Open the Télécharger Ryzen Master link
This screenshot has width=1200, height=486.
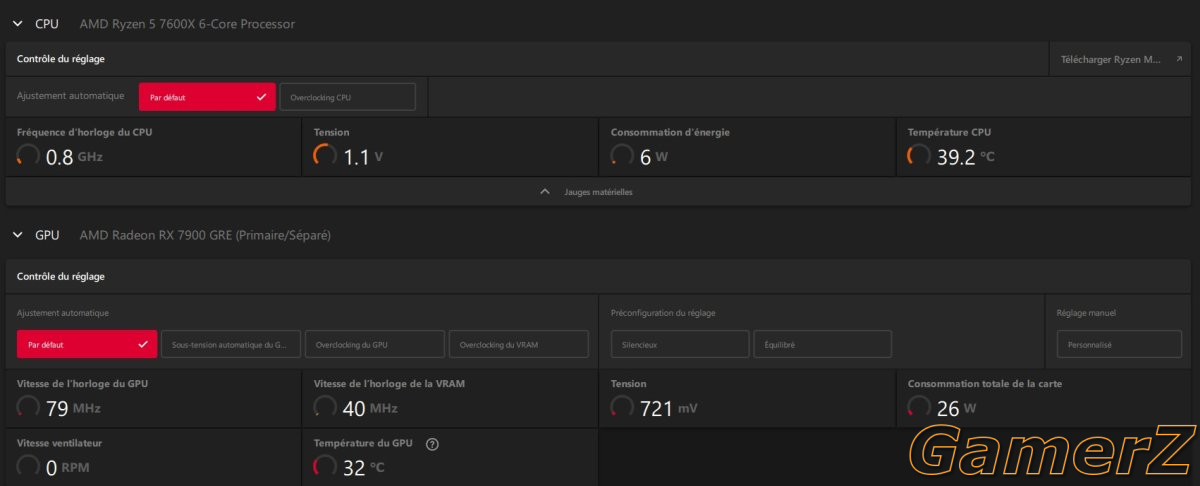click(1120, 59)
